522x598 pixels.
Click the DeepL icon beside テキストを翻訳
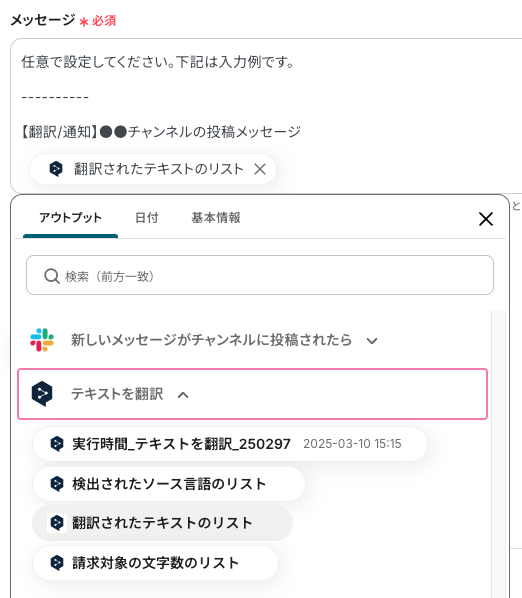42,394
